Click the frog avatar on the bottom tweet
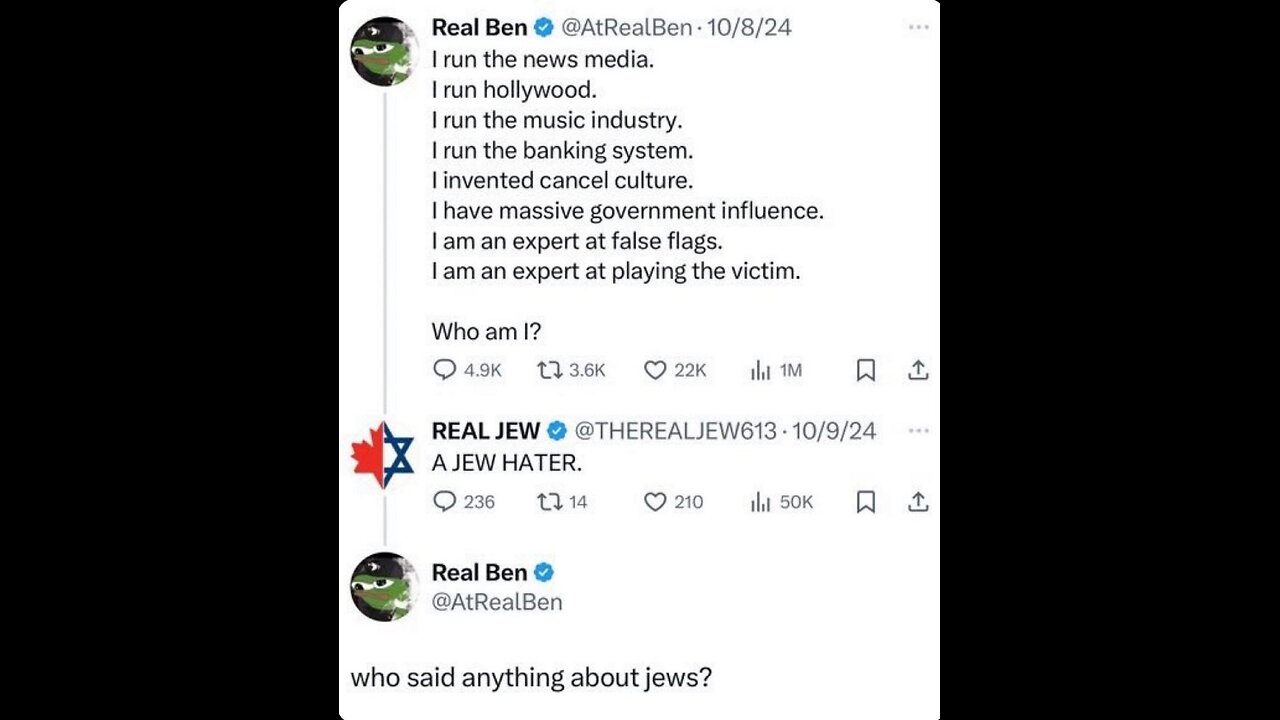This screenshot has width=1280, height=720. [383, 587]
